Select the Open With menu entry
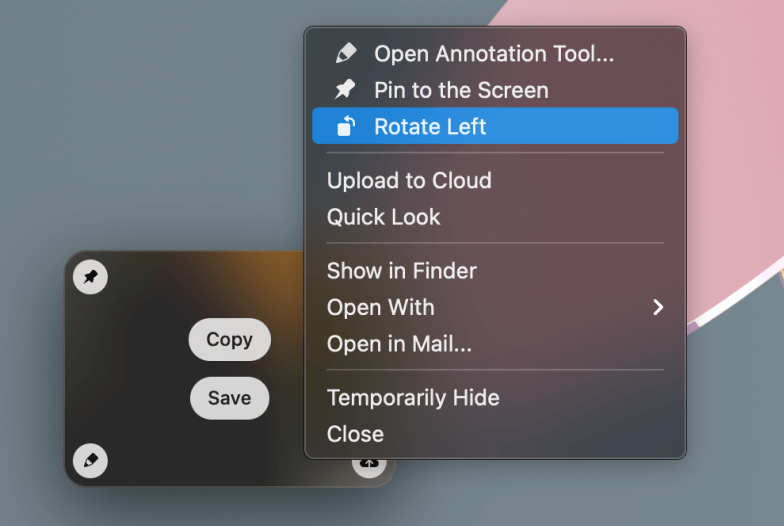The image size is (784, 526). click(x=381, y=307)
